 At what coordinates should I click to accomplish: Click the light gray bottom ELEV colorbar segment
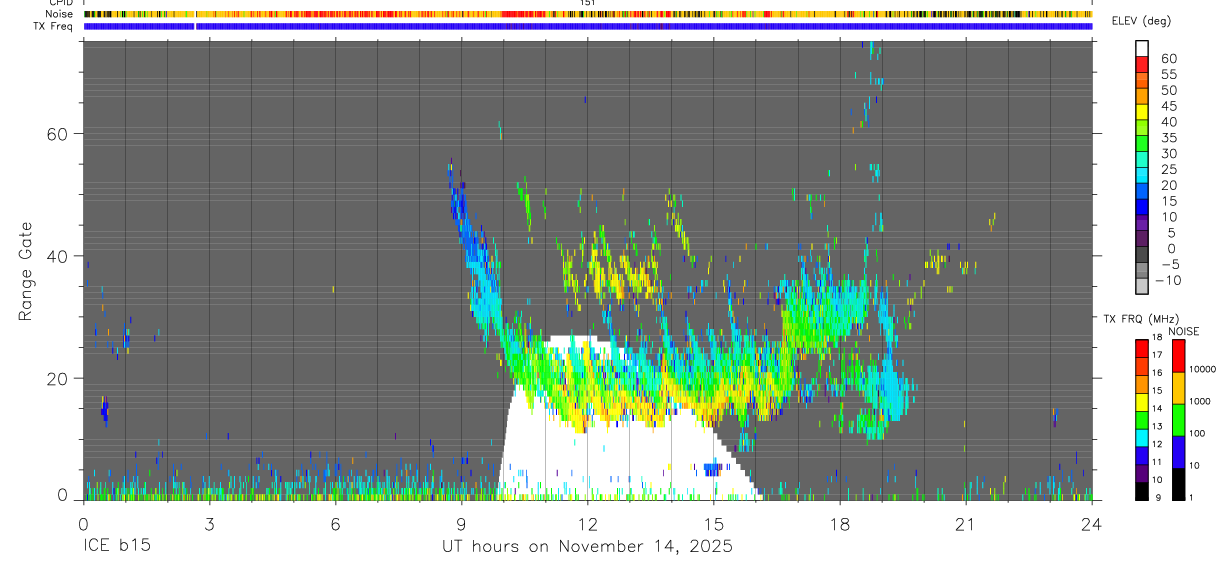coord(1142,287)
